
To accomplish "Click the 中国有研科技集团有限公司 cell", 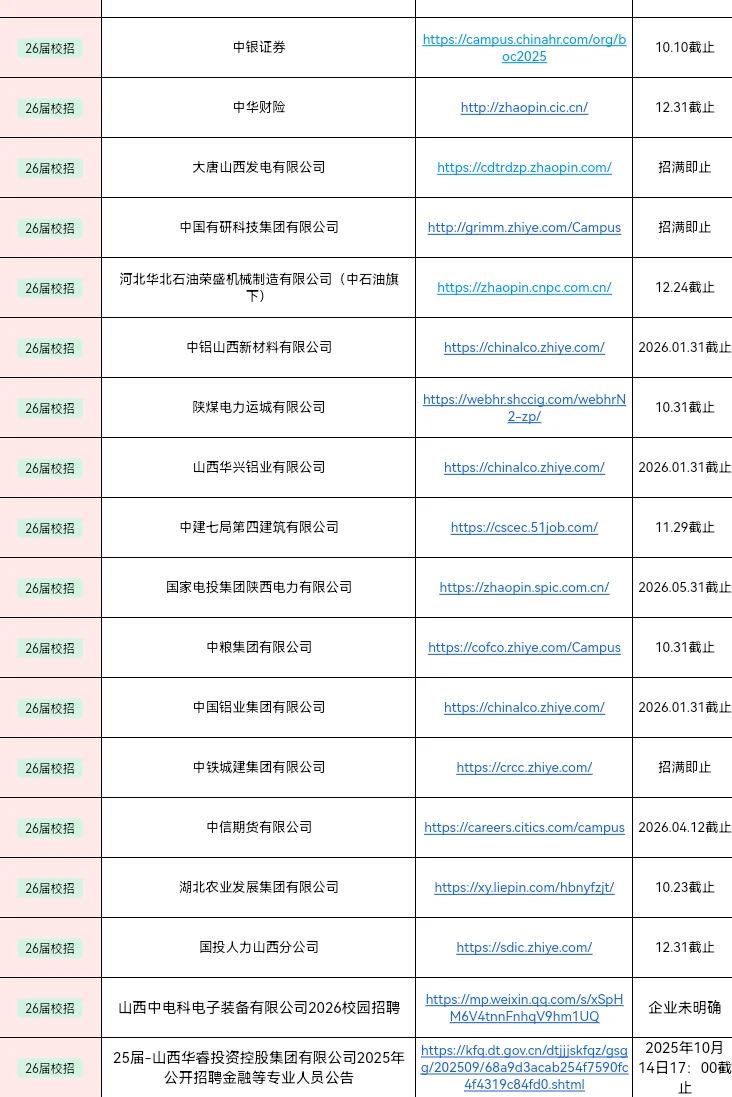I will click(x=259, y=227).
